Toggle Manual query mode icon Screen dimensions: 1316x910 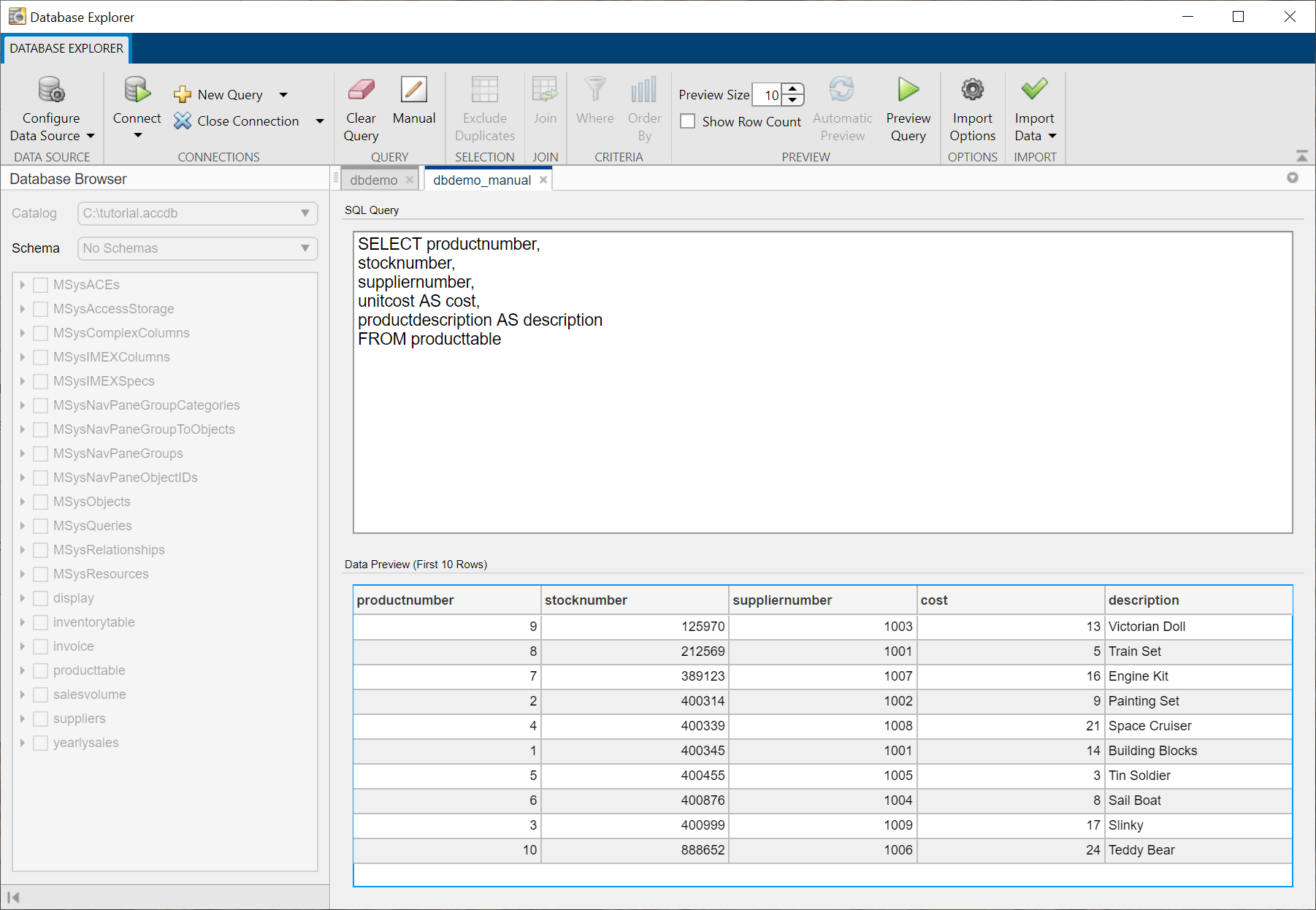pyautogui.click(x=413, y=91)
